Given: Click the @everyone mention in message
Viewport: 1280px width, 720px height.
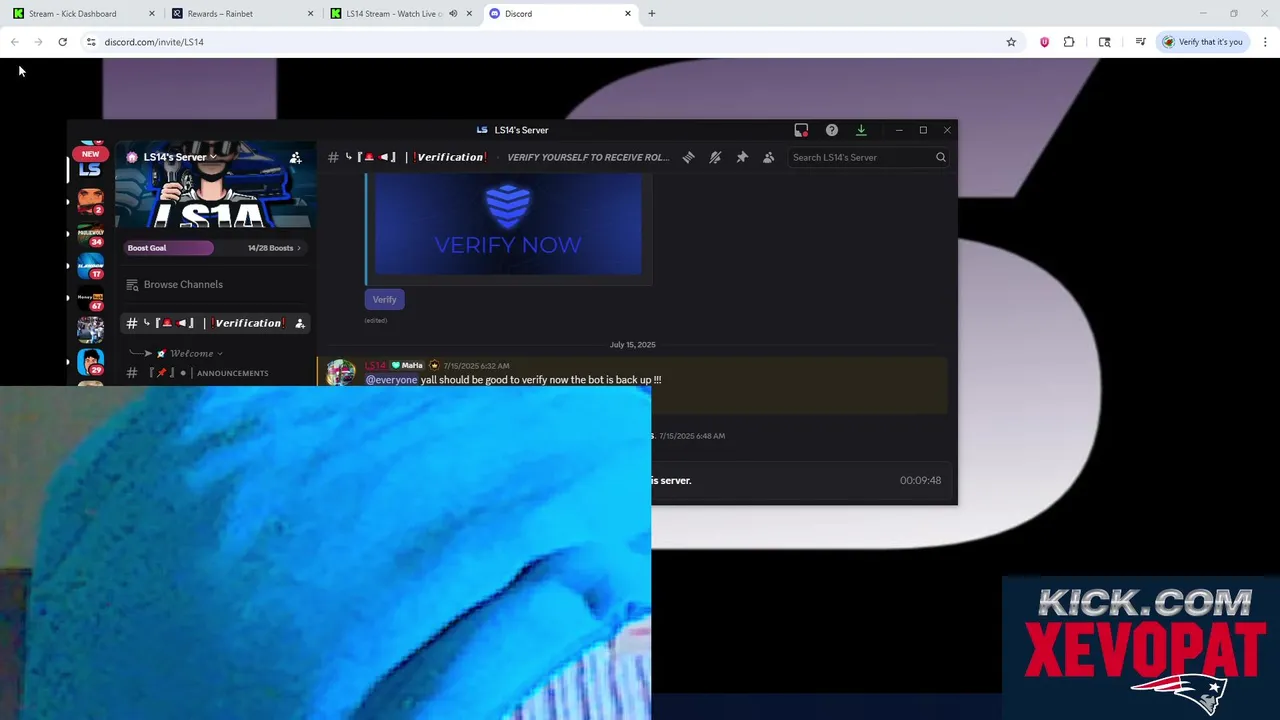Looking at the screenshot, I should [391, 380].
